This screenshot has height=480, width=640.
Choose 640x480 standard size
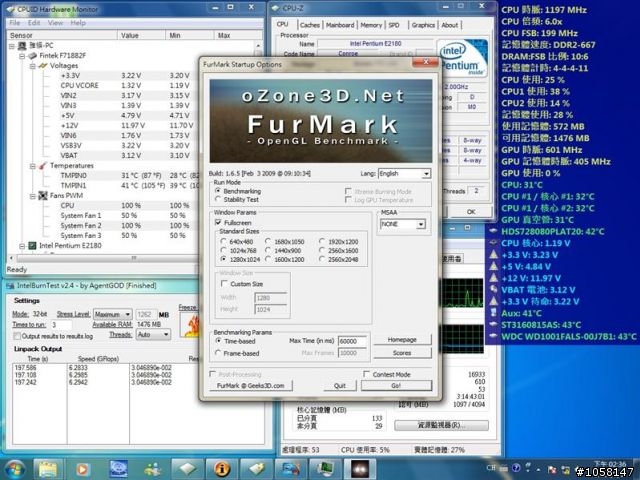(223, 241)
